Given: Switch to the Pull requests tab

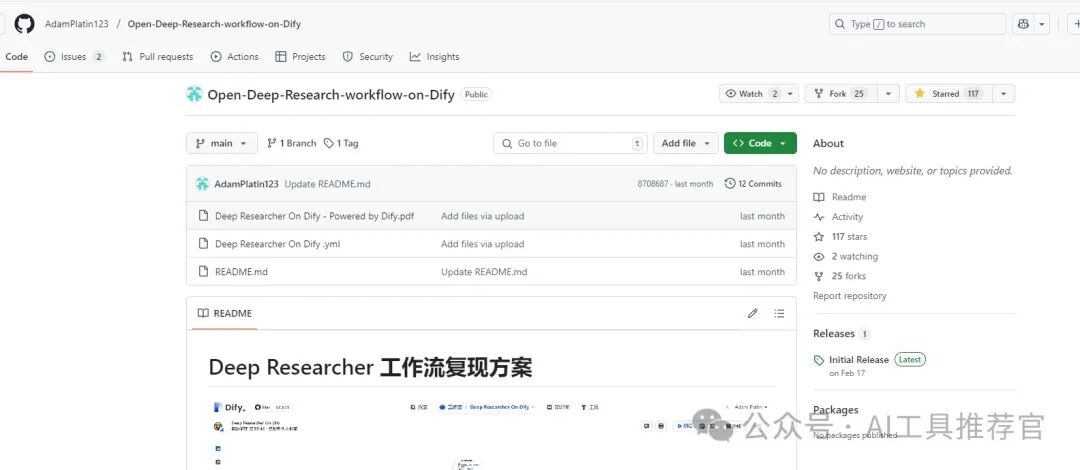Looking at the screenshot, I should (158, 57).
